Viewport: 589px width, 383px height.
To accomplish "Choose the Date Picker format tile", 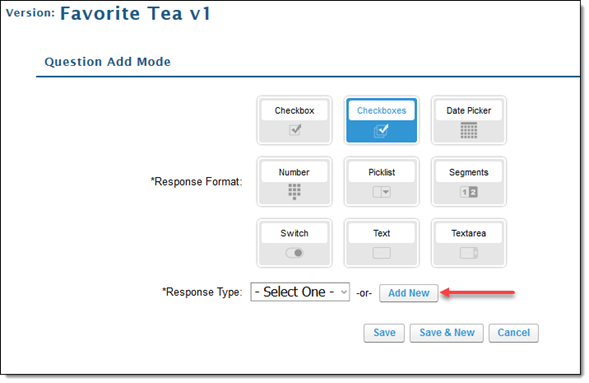I will pos(468,120).
